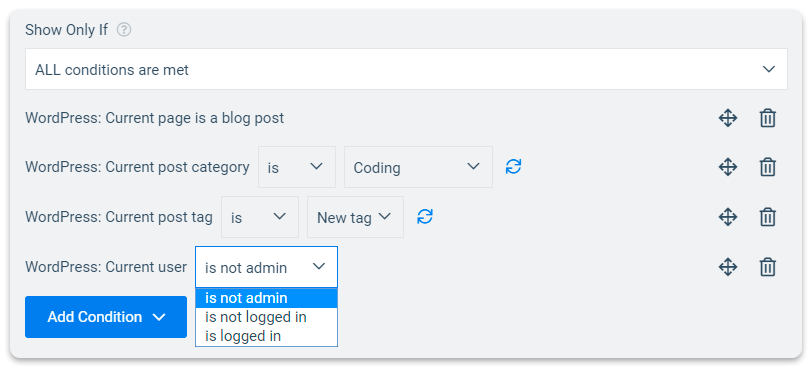The height and width of the screenshot is (368, 812).
Task: Open the ALL conditions are met dropdown
Action: [407, 69]
